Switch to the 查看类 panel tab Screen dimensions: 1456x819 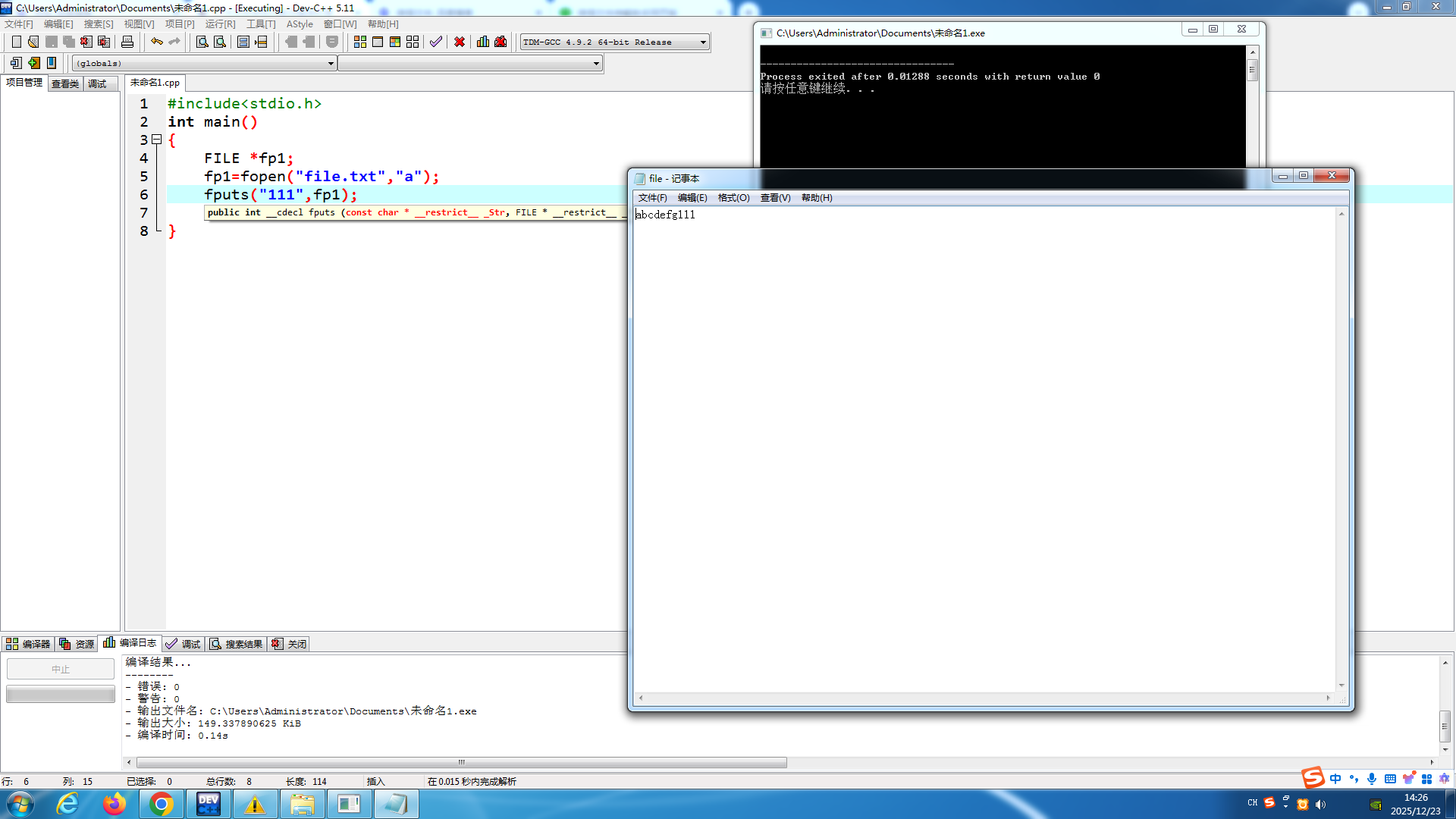pos(65,84)
